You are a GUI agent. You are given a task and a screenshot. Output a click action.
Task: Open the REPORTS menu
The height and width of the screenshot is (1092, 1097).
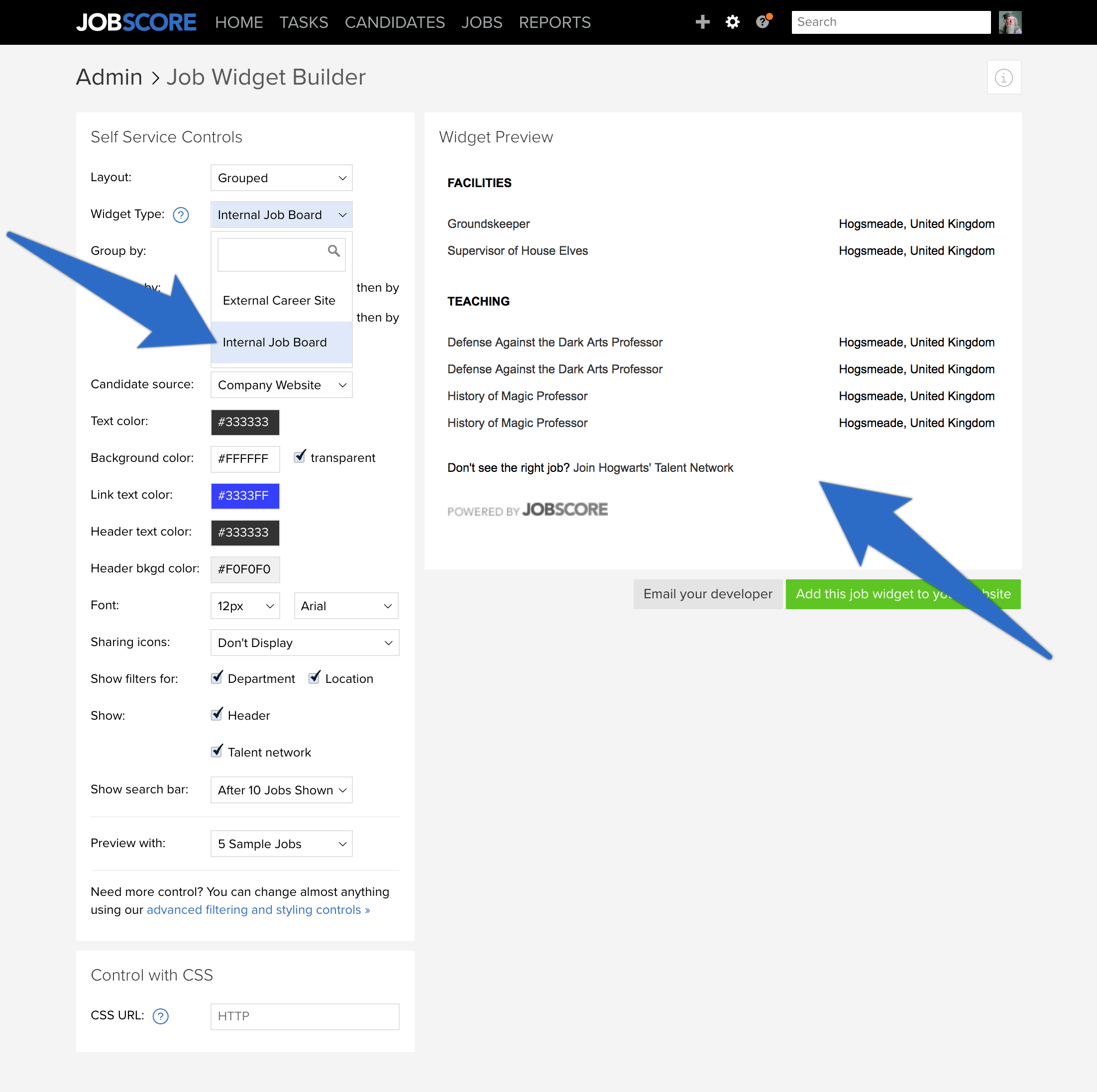point(555,22)
